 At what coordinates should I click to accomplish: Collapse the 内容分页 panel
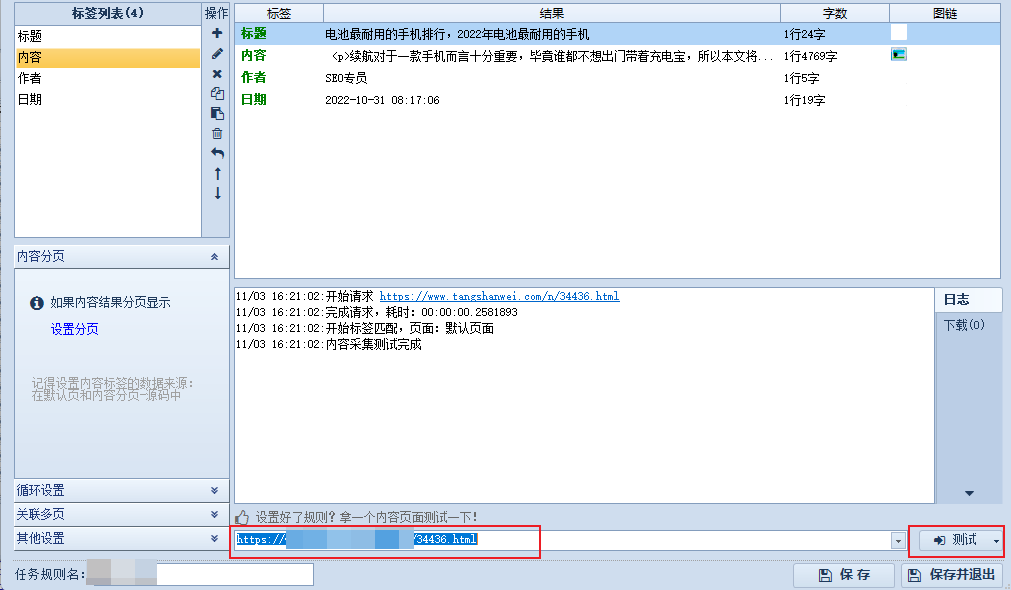click(214, 257)
